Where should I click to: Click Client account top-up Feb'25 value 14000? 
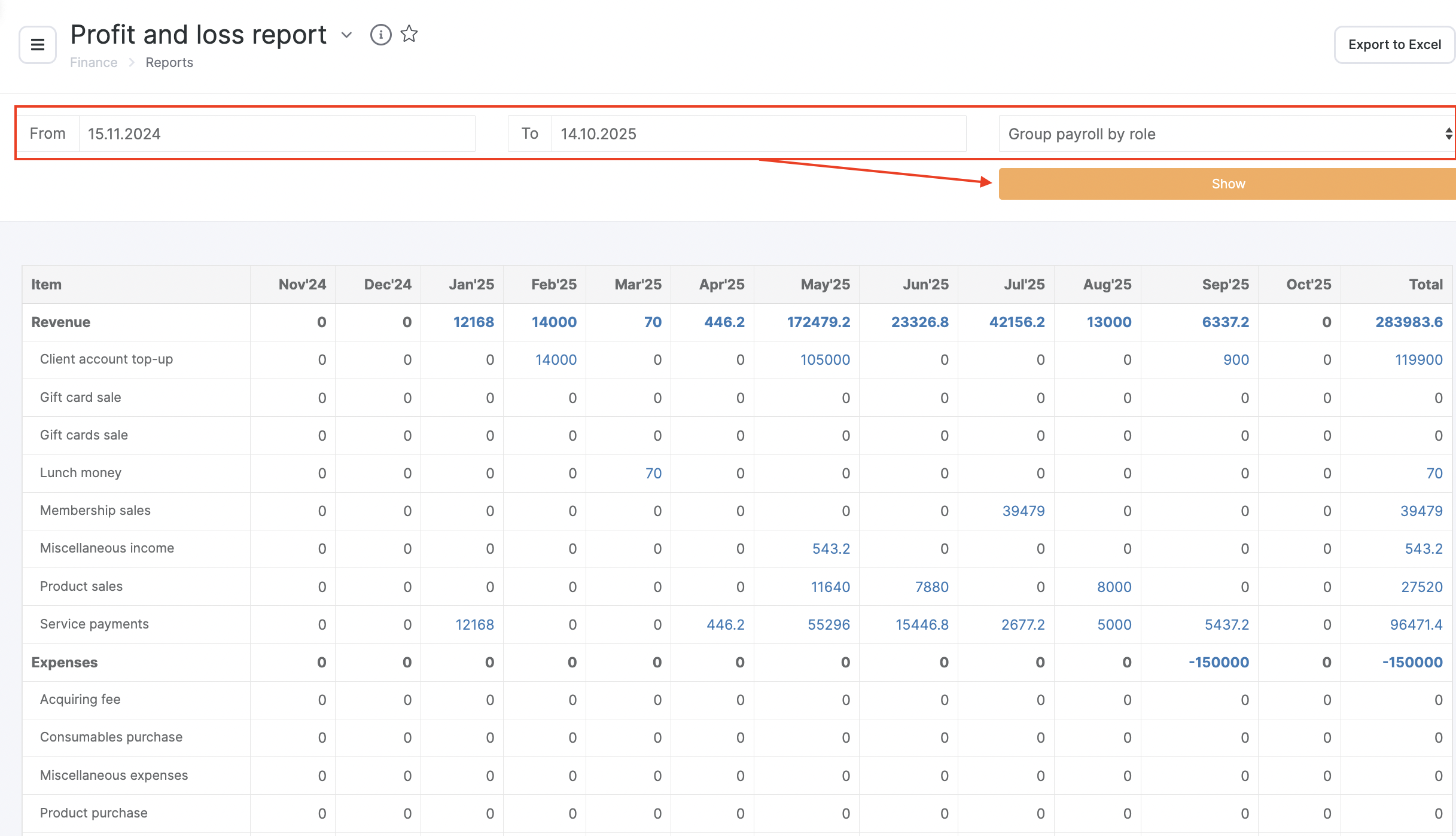click(x=556, y=360)
